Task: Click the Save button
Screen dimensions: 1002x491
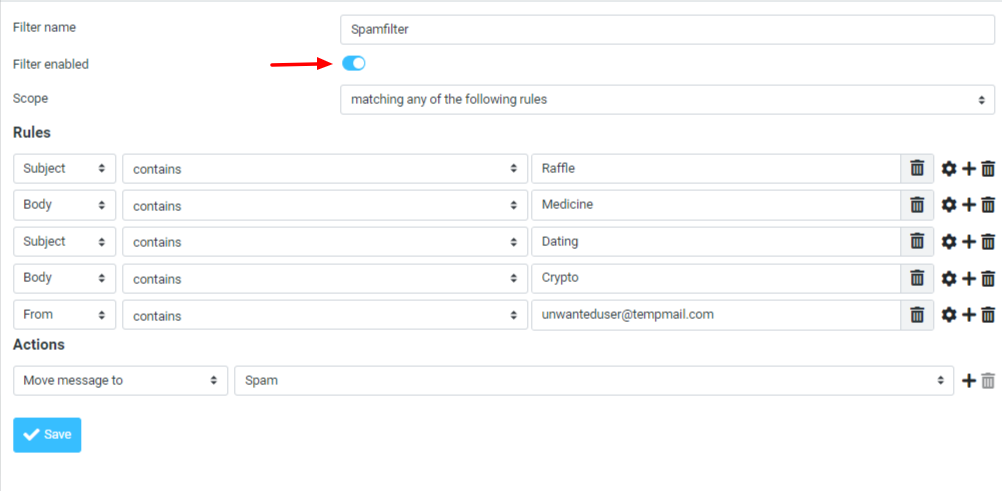Action: (x=47, y=435)
